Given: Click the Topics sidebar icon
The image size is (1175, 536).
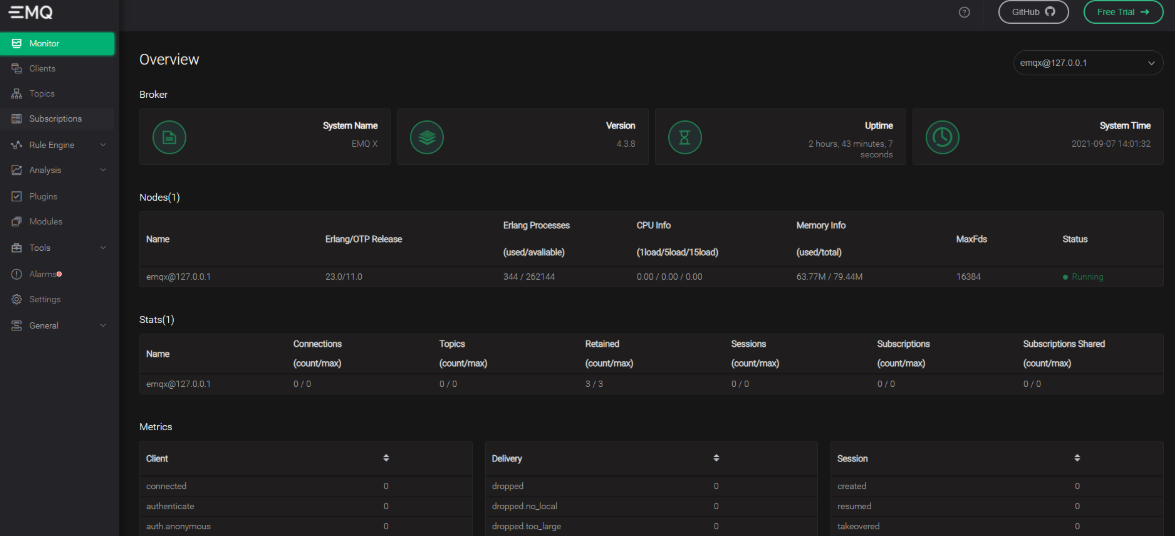Looking at the screenshot, I should [16, 94].
